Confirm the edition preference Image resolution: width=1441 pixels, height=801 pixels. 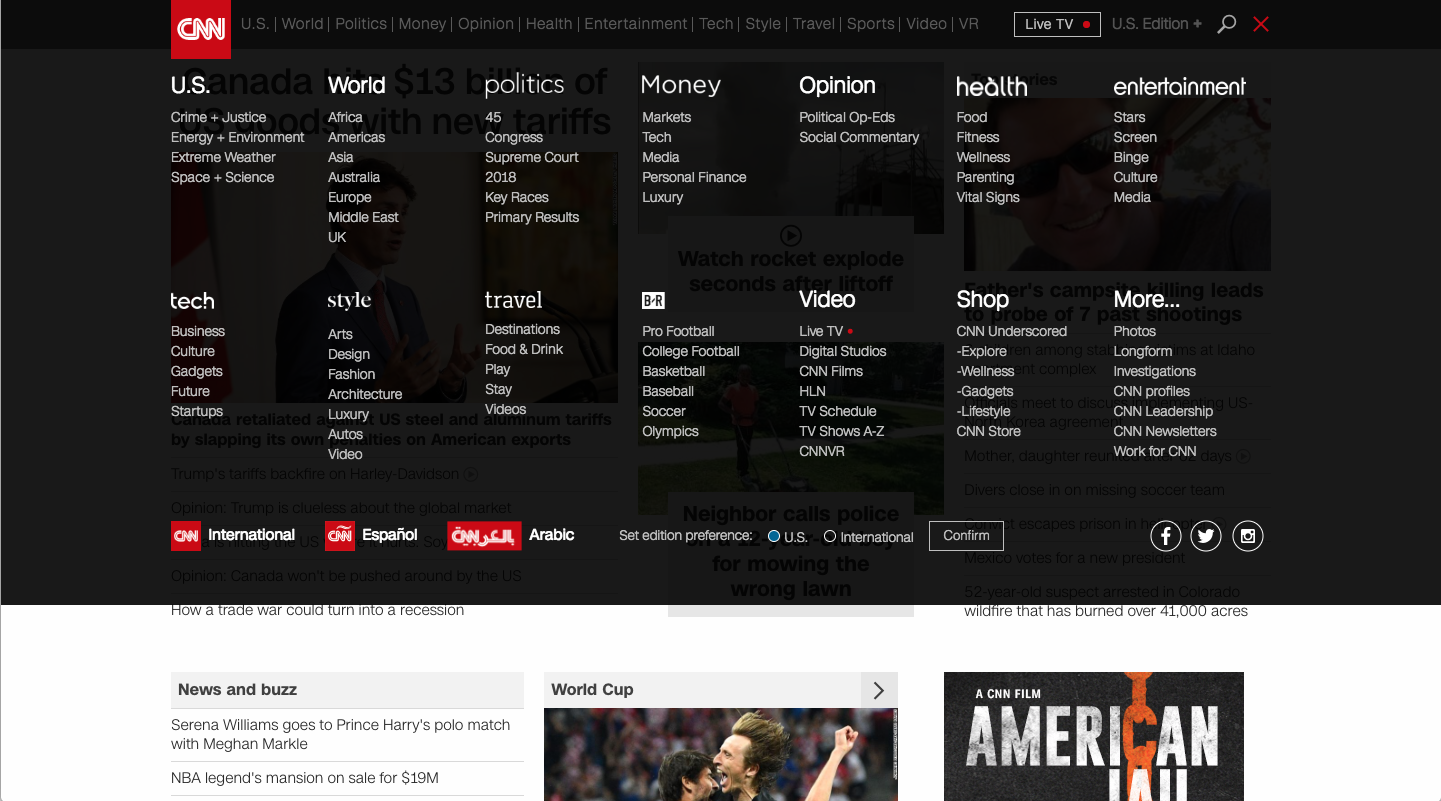click(966, 536)
